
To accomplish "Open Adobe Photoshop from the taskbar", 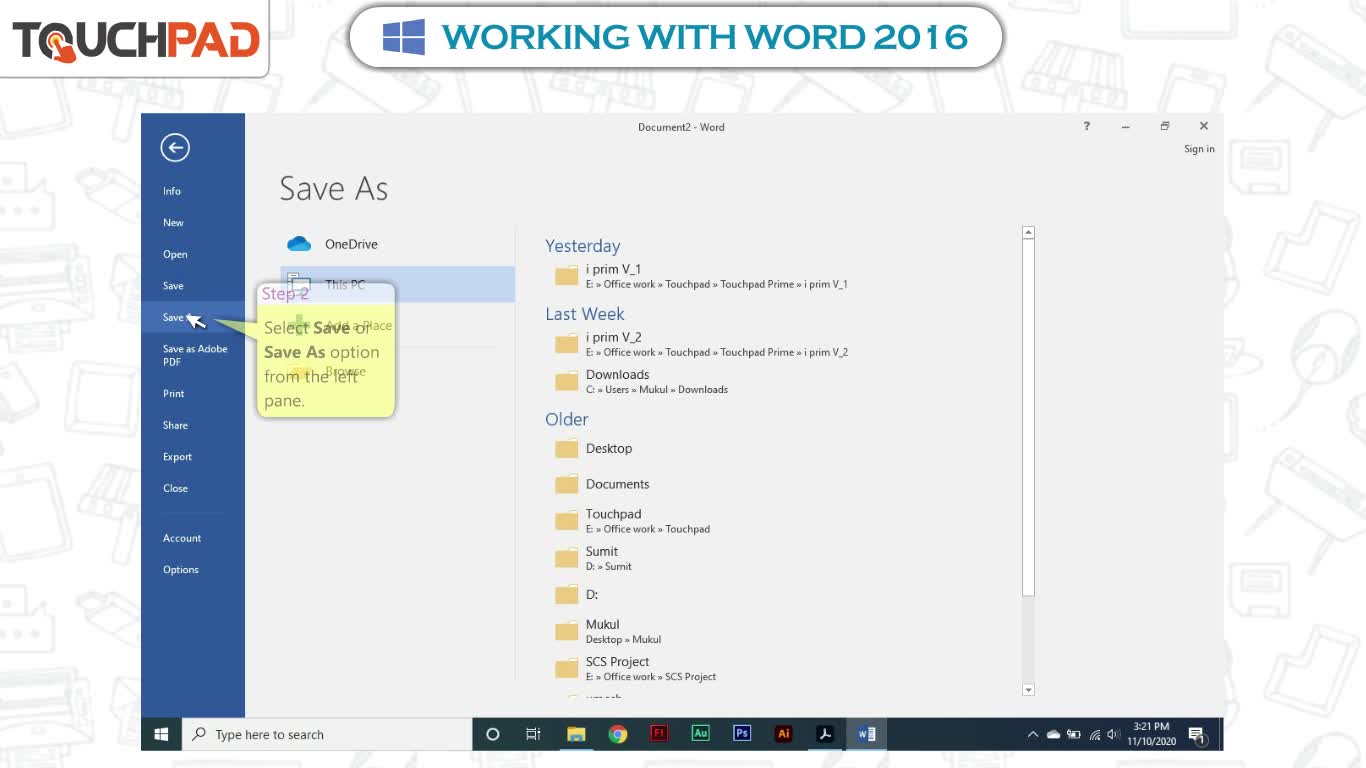I will click(x=742, y=733).
